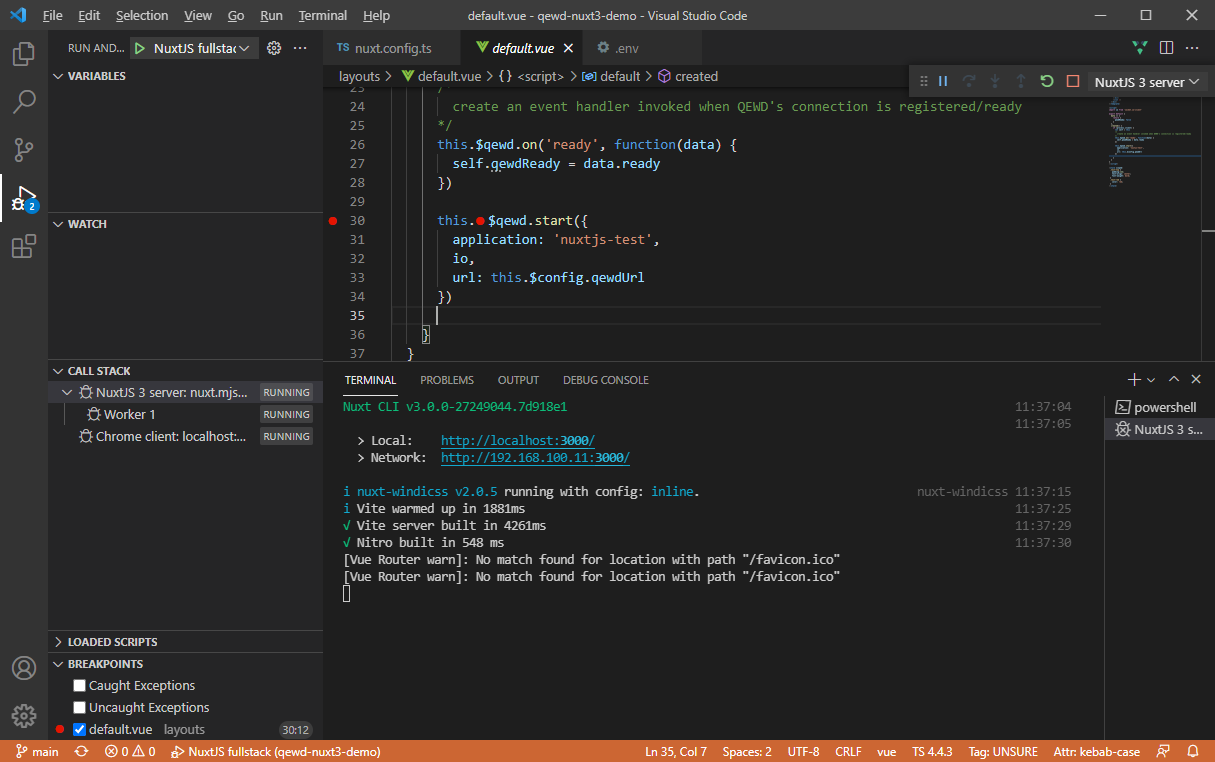Open the Accounts menu icon

tap(24, 668)
